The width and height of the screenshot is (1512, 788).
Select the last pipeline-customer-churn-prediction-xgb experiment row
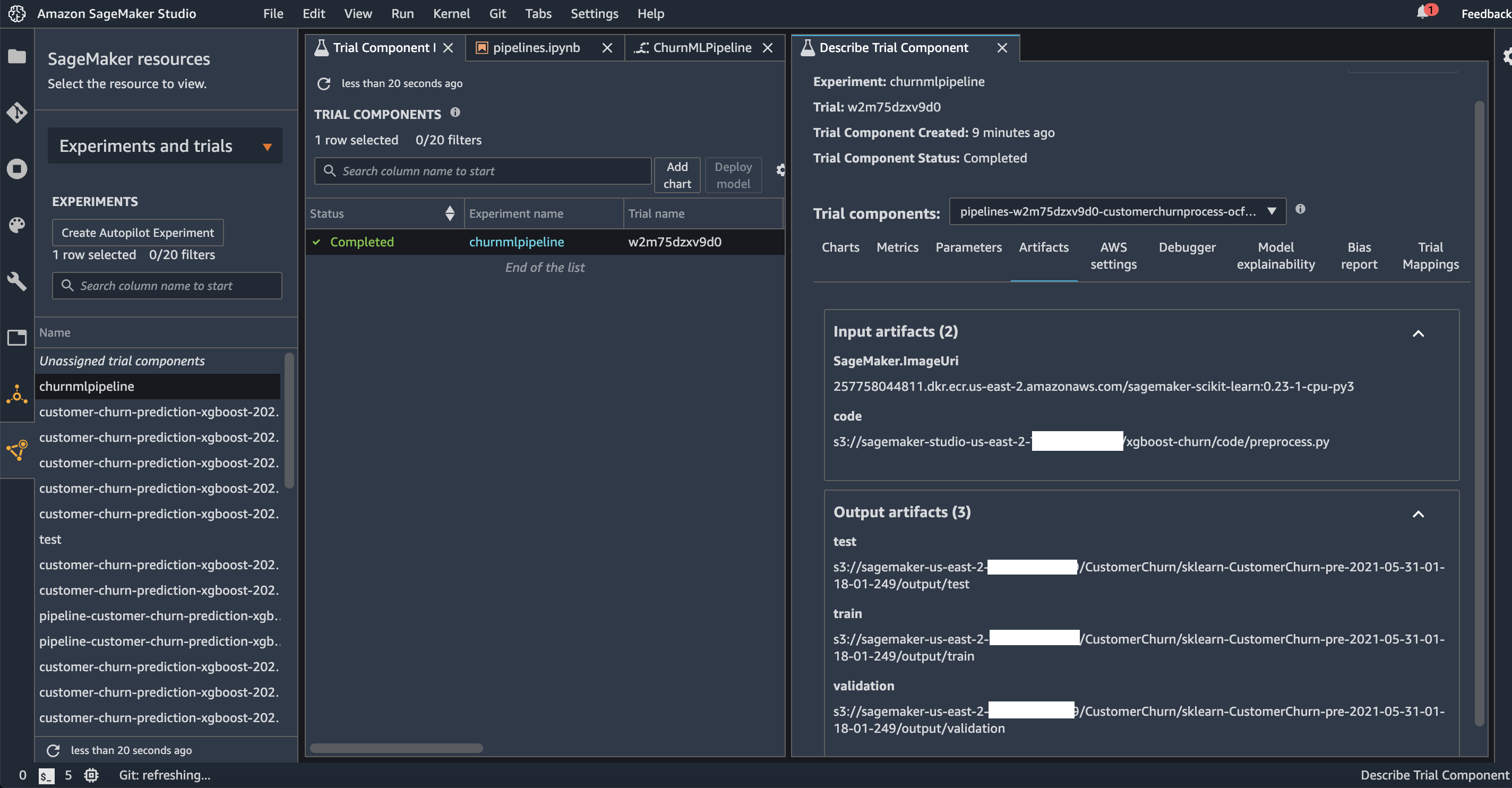tap(157, 641)
